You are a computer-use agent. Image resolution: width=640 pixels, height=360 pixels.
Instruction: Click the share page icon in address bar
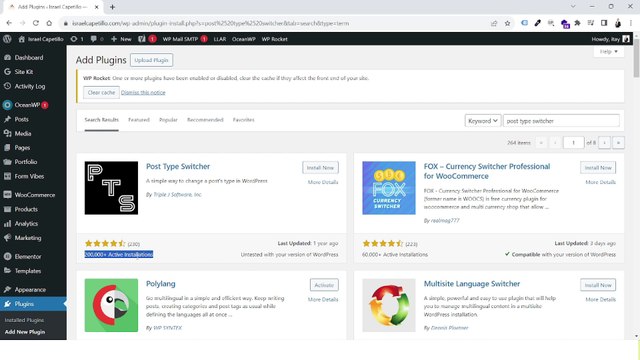(x=494, y=23)
